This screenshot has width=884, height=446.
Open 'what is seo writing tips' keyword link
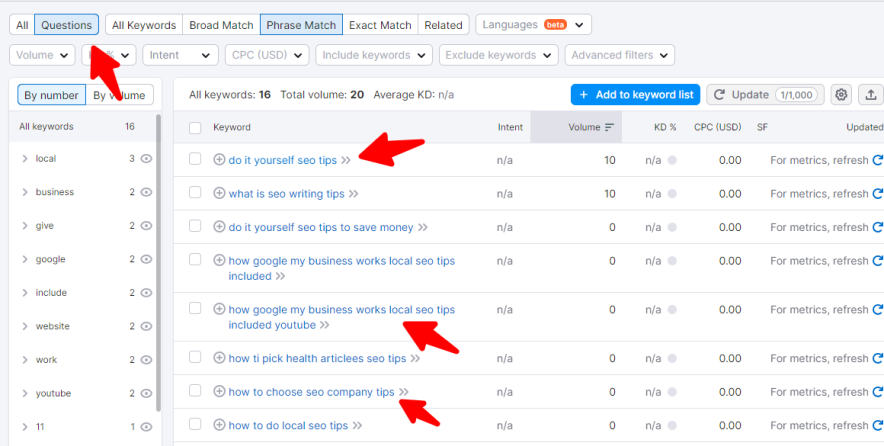click(286, 194)
